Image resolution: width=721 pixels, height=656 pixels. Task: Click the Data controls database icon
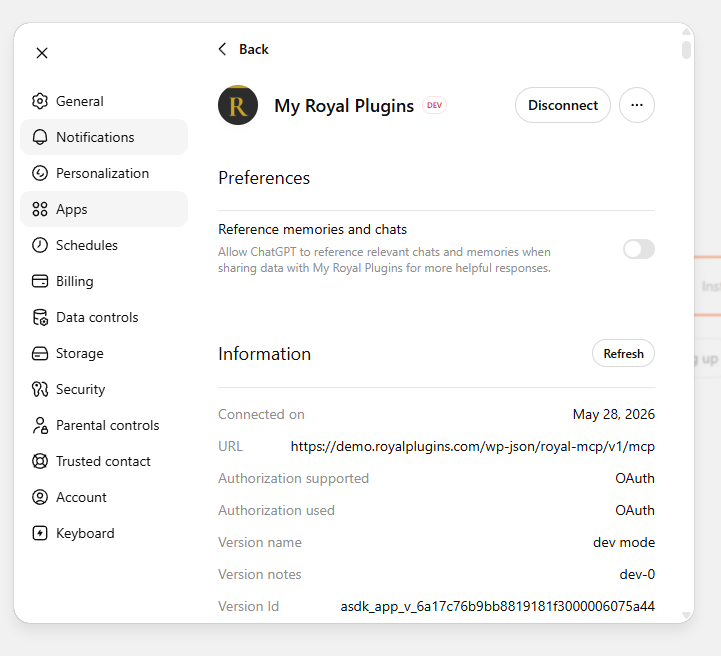40,317
